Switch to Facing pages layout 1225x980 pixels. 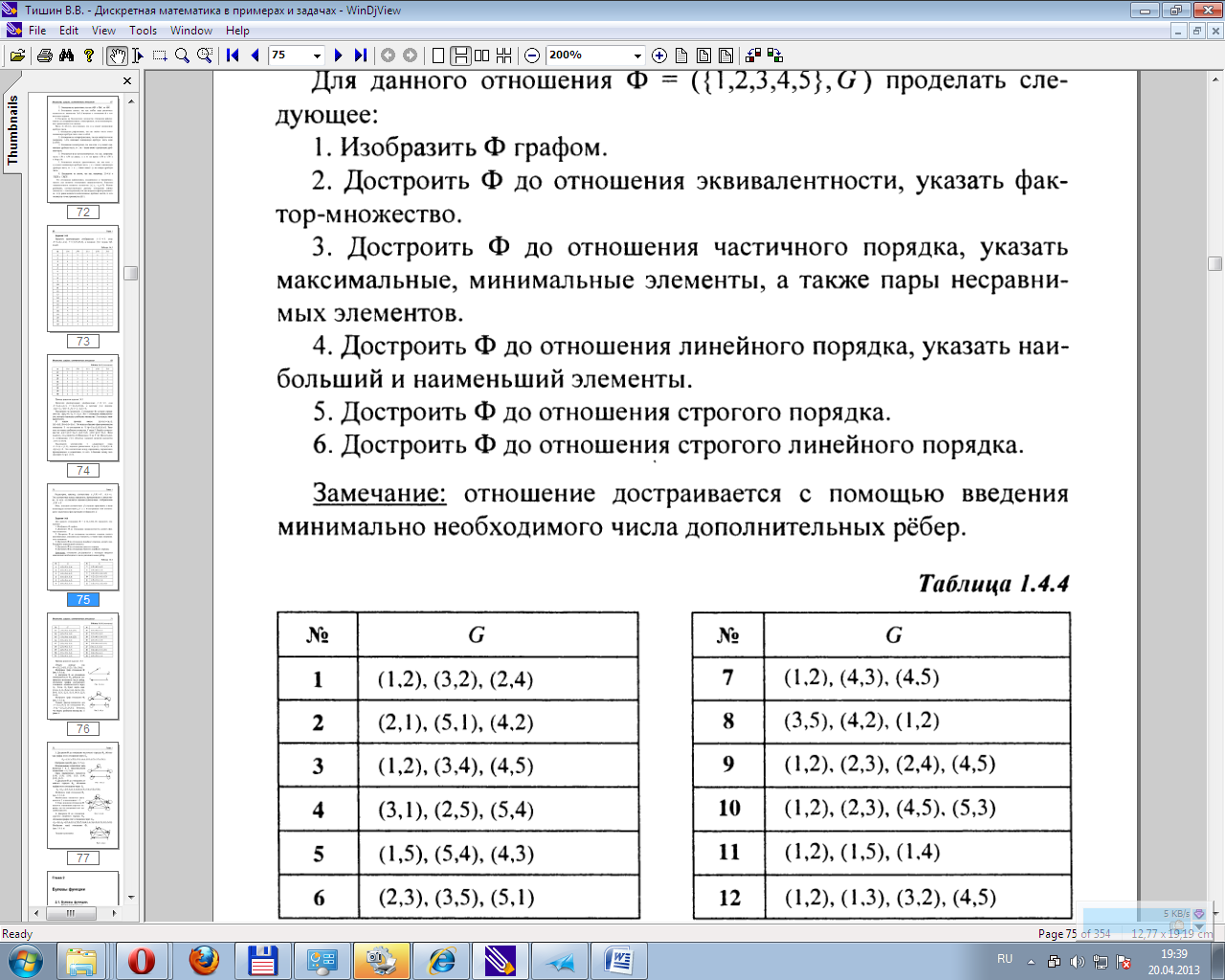point(482,56)
